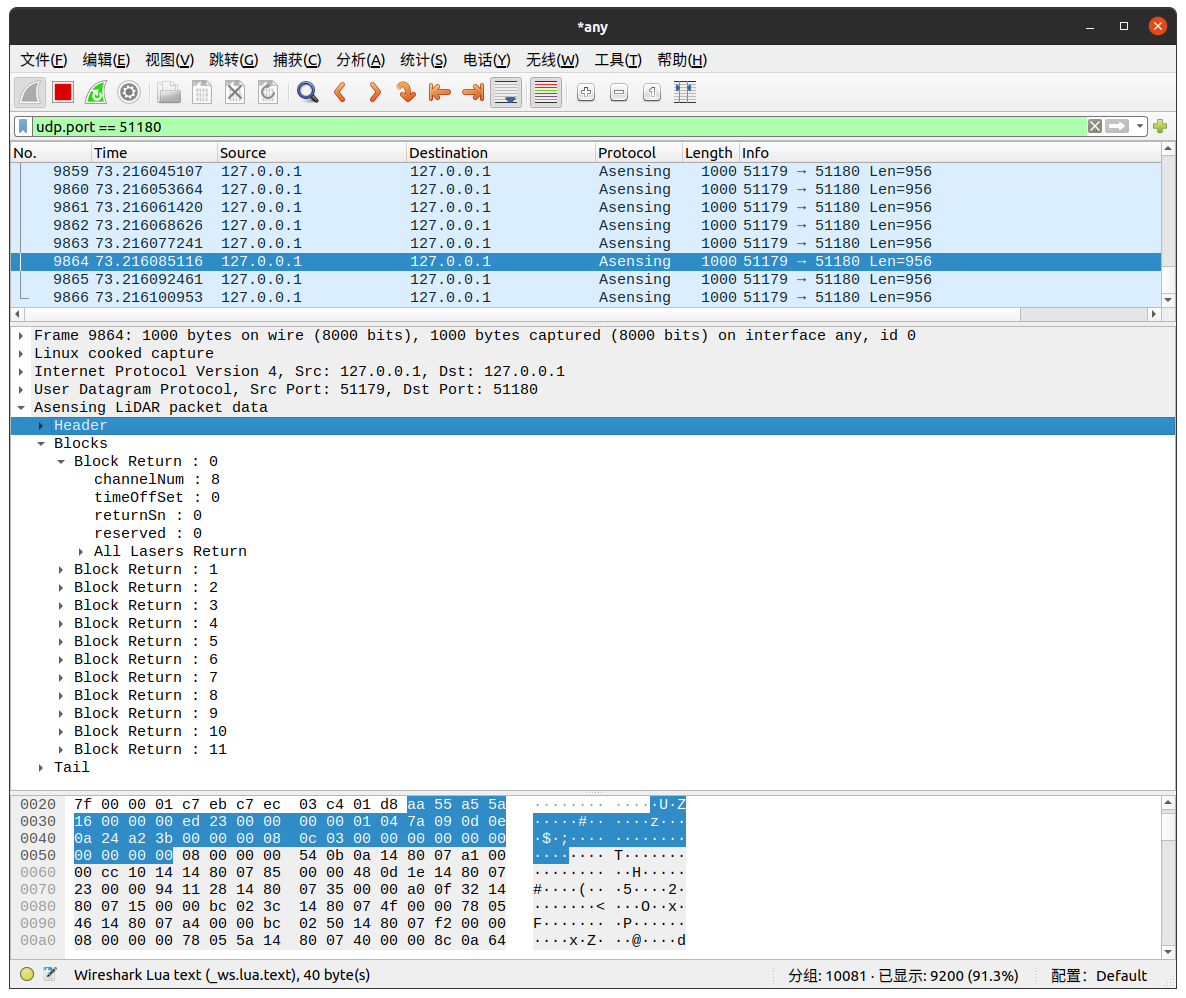Clear the display filter with the X

tap(1095, 126)
